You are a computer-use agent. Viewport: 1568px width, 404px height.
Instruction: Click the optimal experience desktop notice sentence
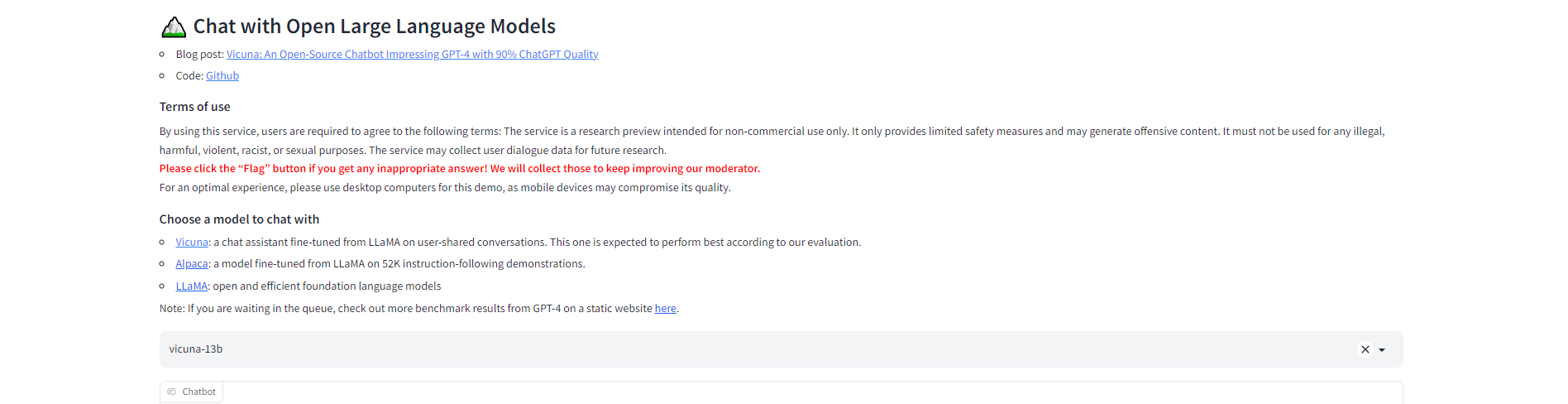point(445,187)
